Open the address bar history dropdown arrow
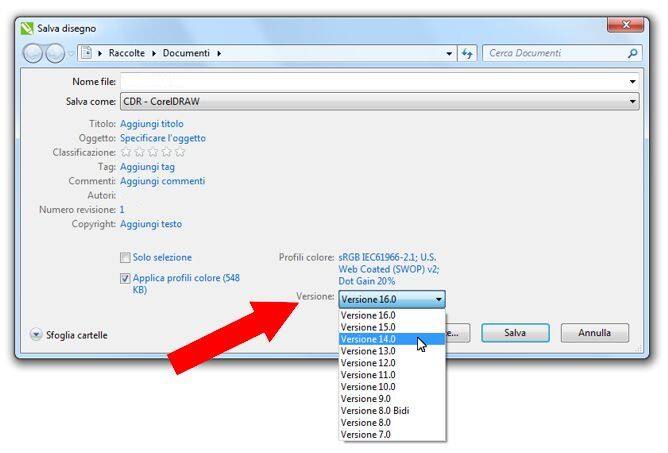The height and width of the screenshot is (453, 668). (449, 53)
